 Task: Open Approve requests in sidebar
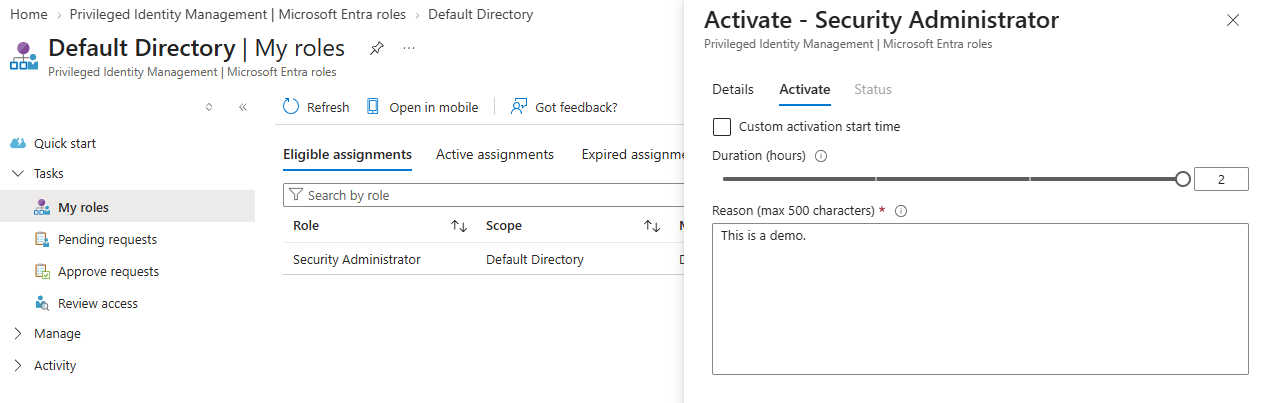[108, 271]
